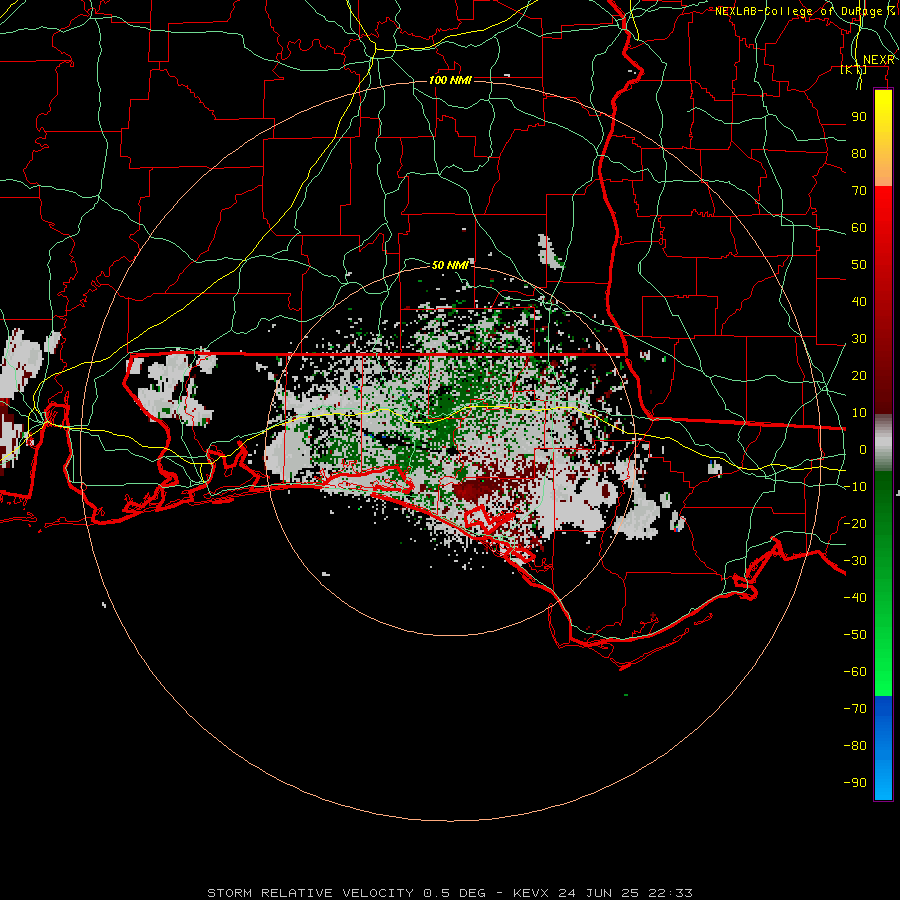Screen dimensions: 900x900
Task: Click the blue bottom segment of the color bar
Action: click(x=883, y=748)
